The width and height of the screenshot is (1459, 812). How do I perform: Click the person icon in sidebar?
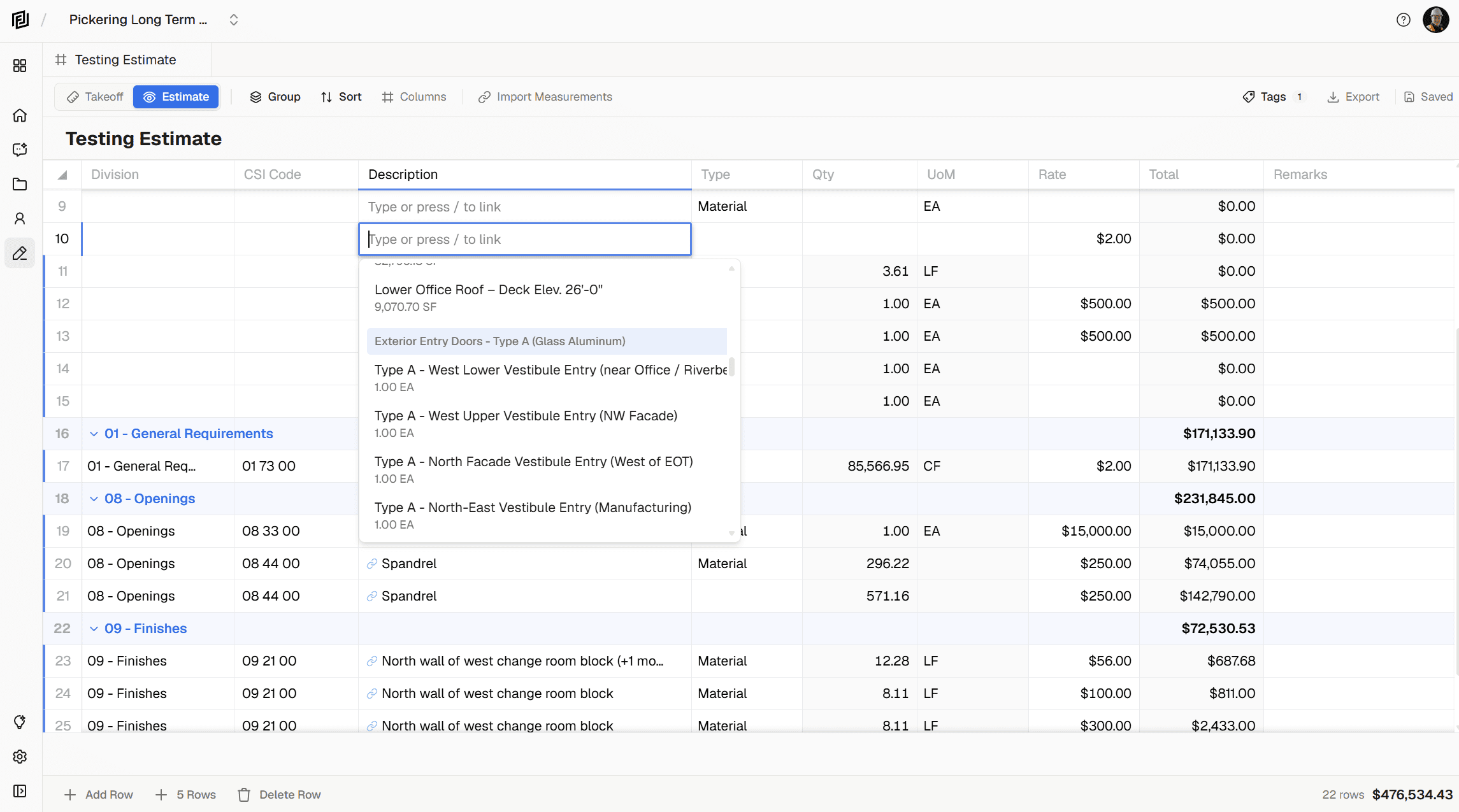(x=20, y=218)
